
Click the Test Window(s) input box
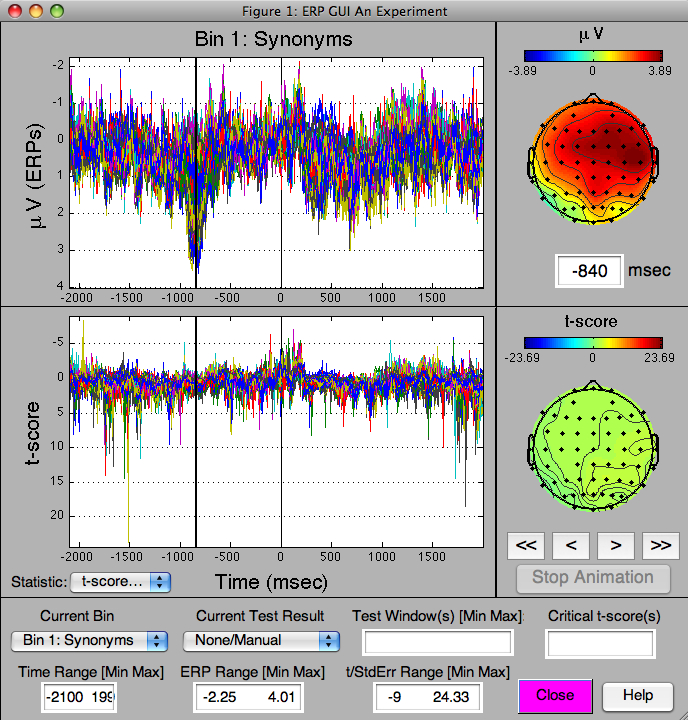438,642
